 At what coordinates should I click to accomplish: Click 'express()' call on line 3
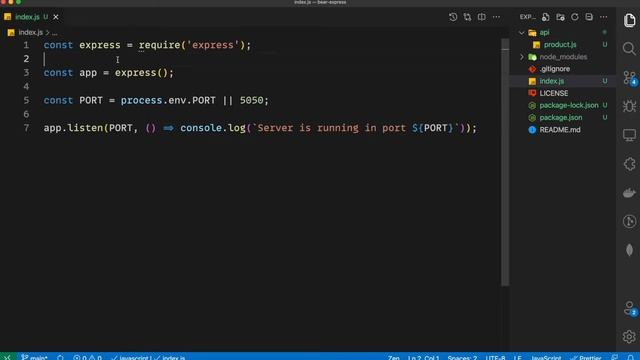[x=141, y=73]
